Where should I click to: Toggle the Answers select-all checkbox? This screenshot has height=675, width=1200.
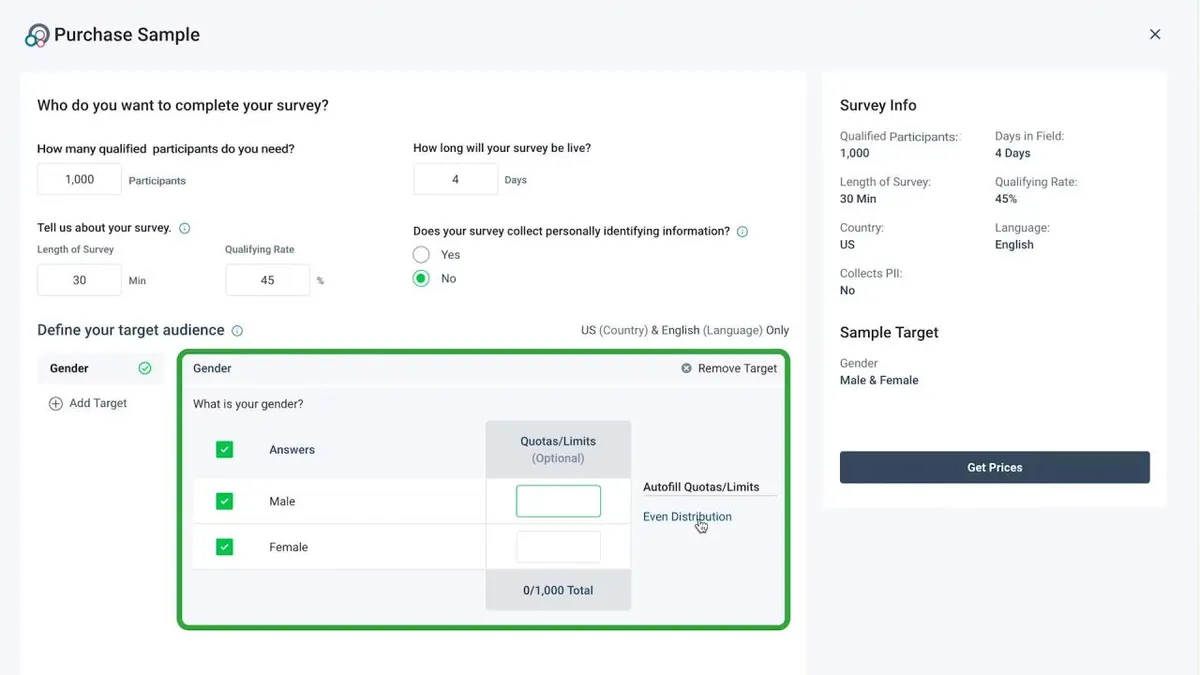coord(224,450)
